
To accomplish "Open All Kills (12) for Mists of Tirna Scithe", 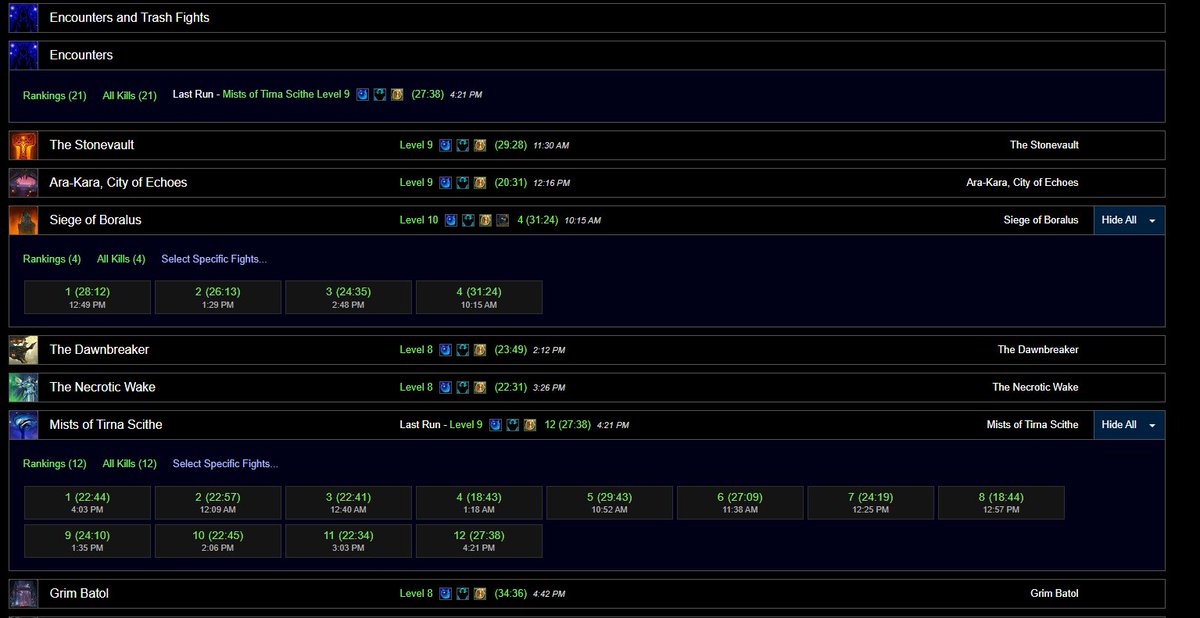I will (130, 464).
